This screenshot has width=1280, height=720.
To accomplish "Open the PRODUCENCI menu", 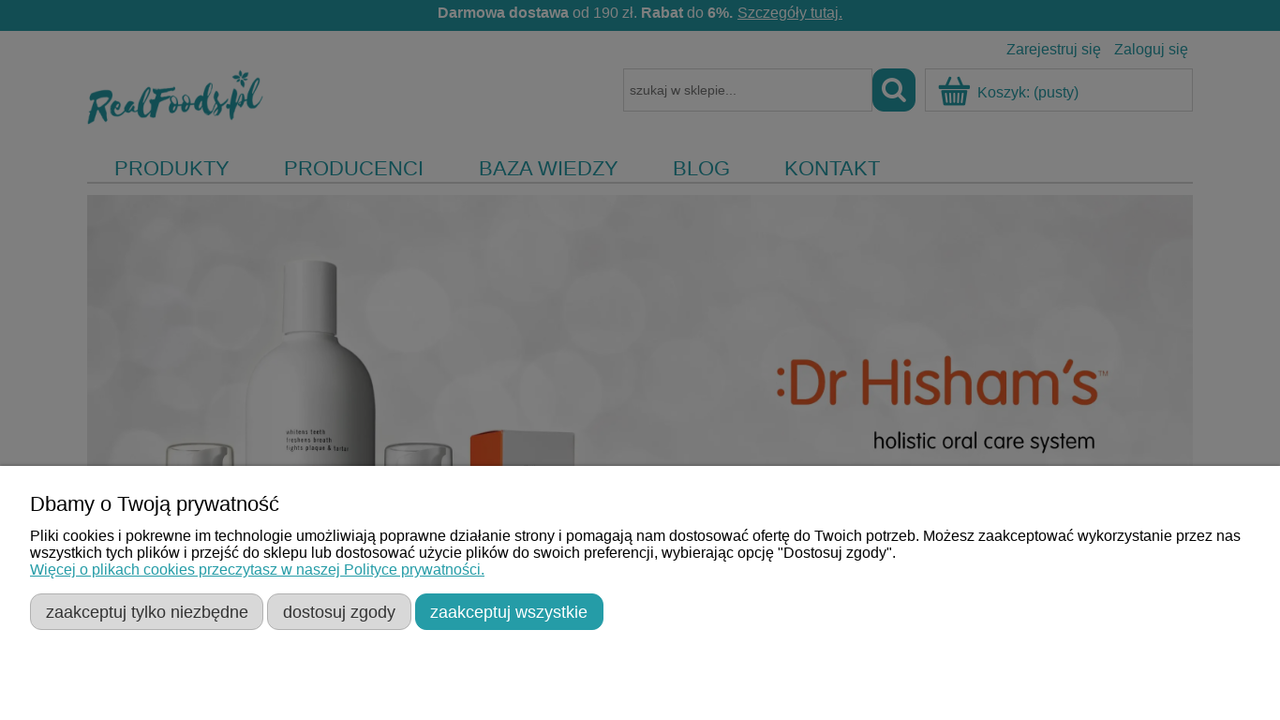I will (x=354, y=168).
